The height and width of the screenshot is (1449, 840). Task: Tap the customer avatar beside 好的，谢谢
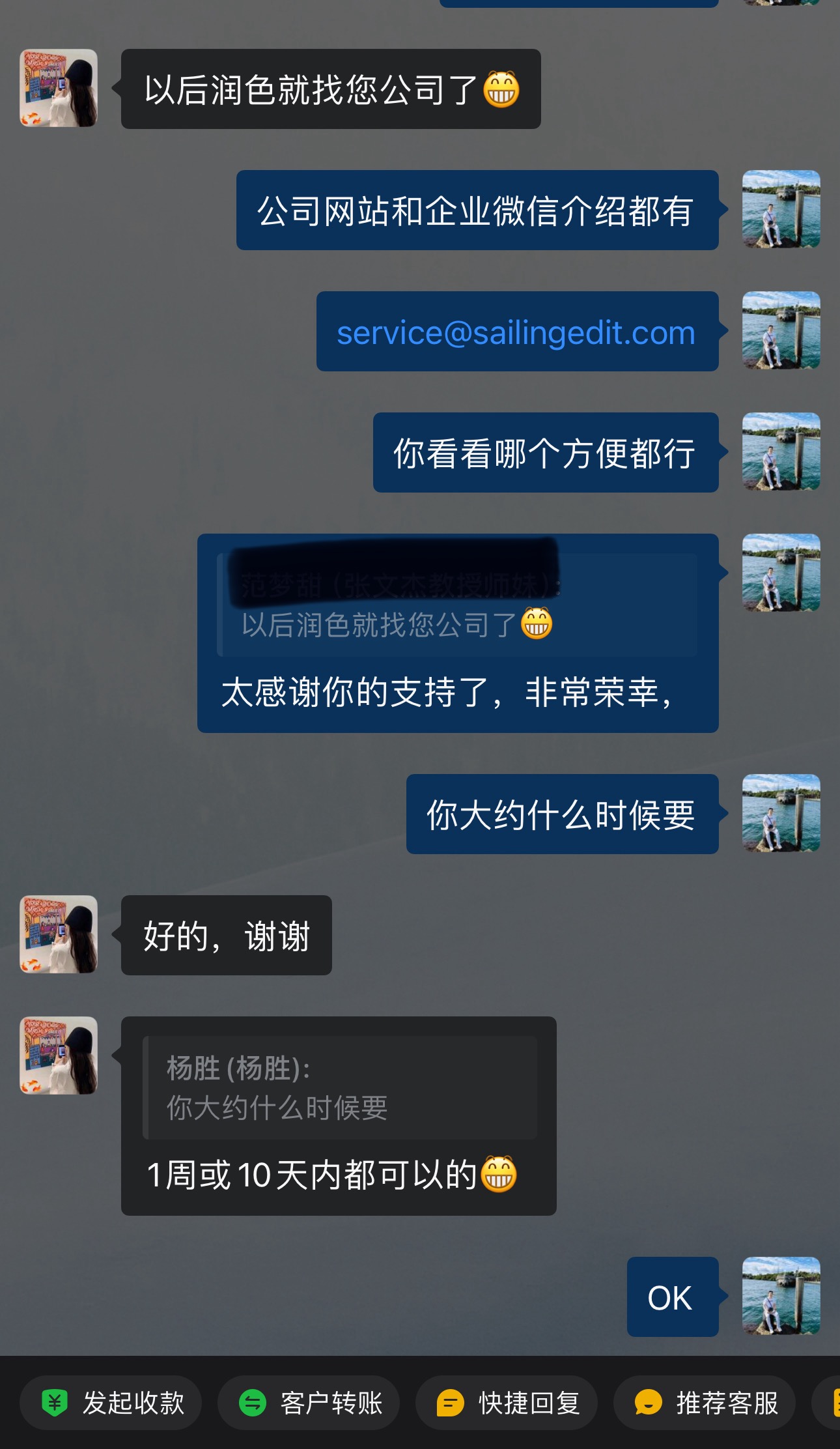59,934
